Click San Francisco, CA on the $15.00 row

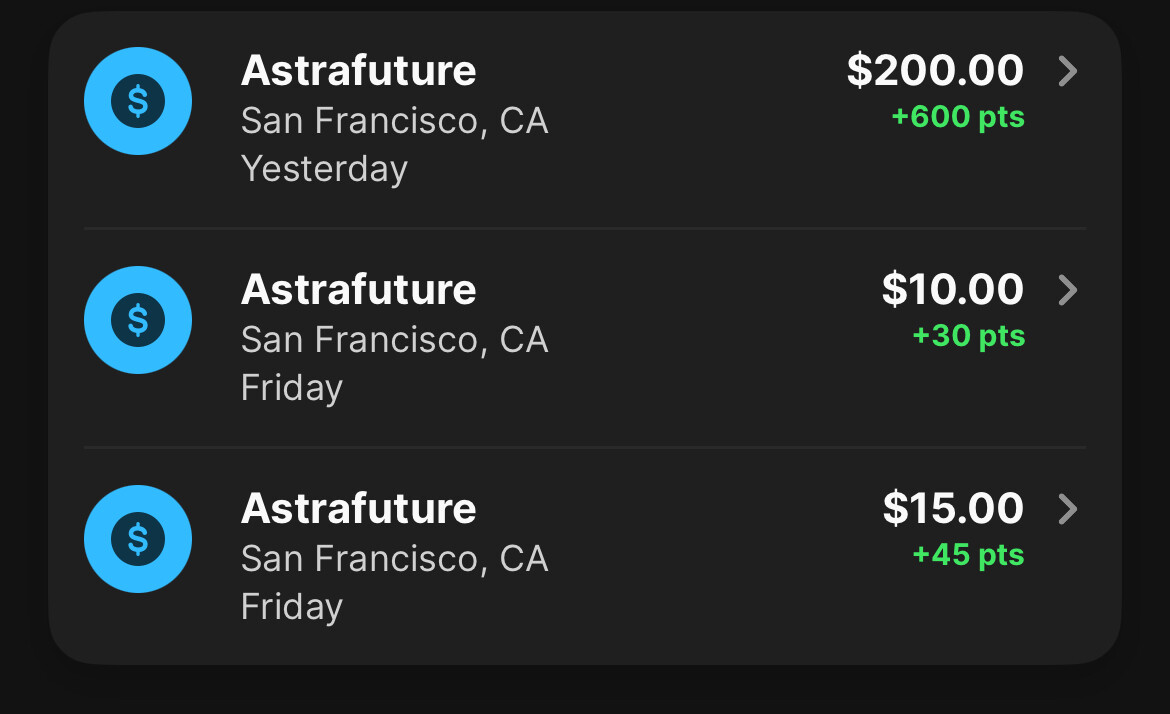click(x=394, y=558)
